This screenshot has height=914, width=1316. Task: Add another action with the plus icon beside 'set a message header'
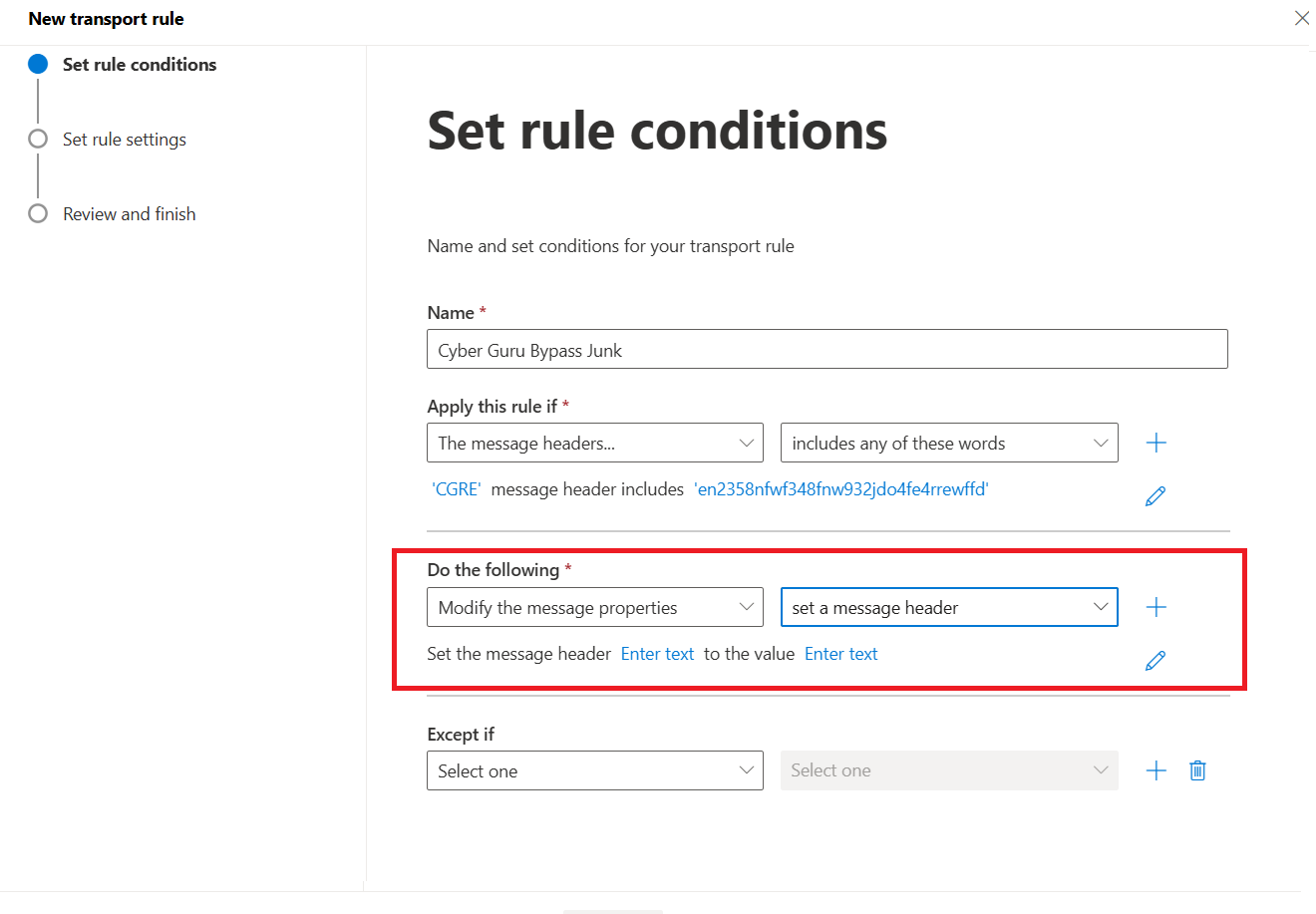[x=1156, y=607]
